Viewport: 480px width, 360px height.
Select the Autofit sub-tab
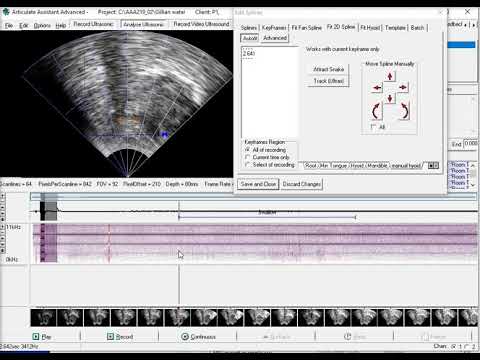click(x=250, y=38)
